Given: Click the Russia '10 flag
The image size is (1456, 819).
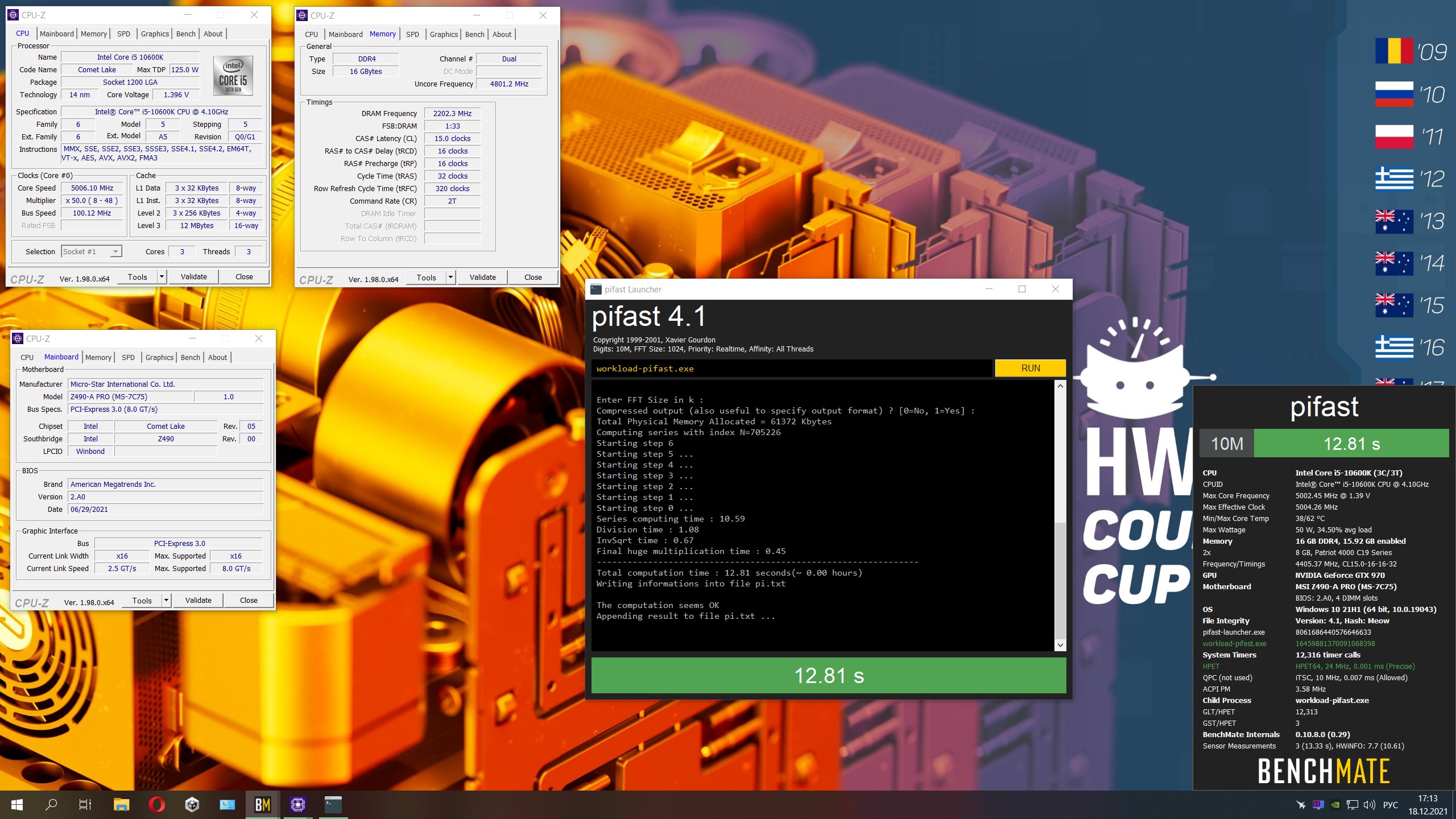Looking at the screenshot, I should point(1394,94).
